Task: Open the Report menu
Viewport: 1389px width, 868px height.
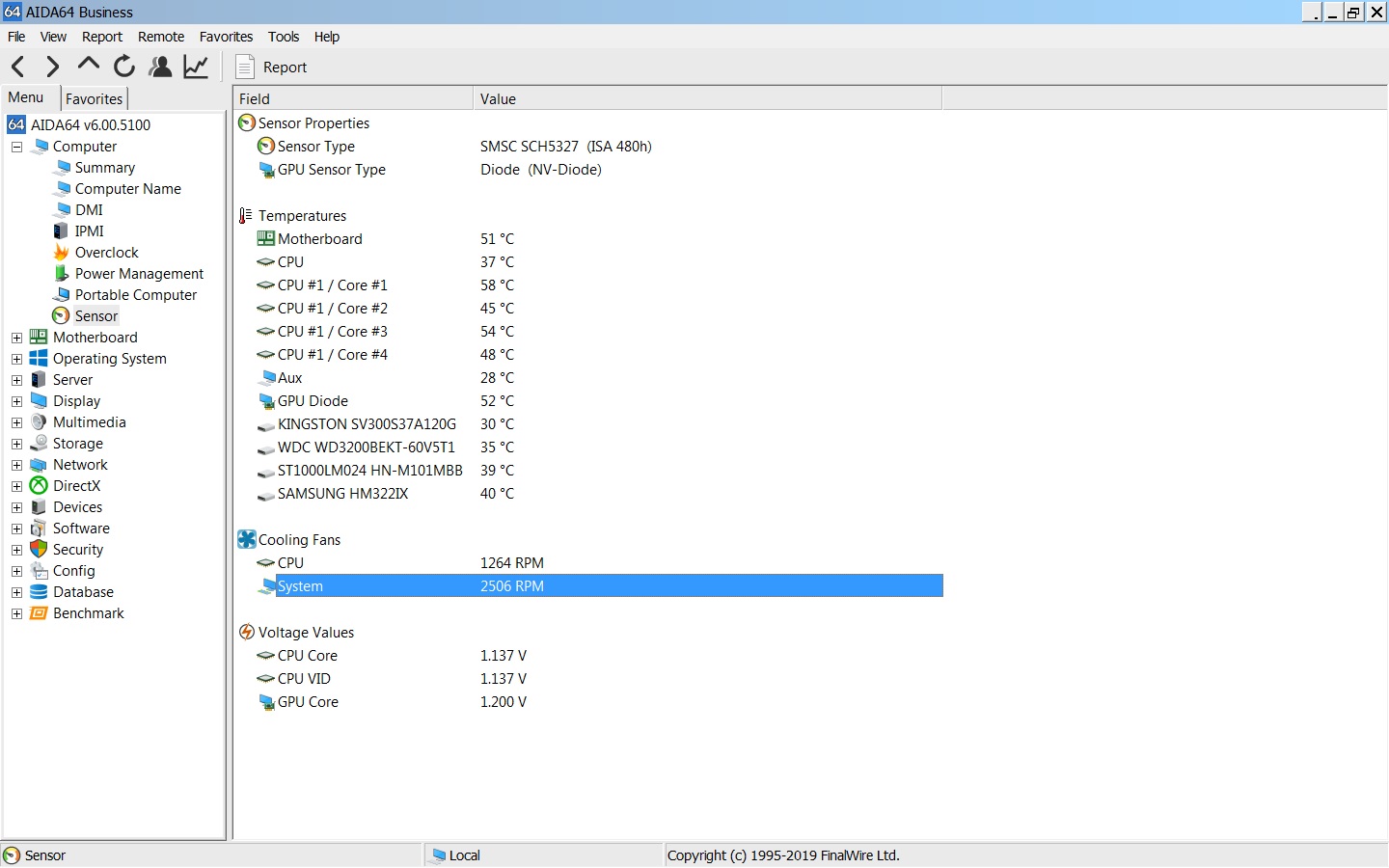Action: pos(102,37)
